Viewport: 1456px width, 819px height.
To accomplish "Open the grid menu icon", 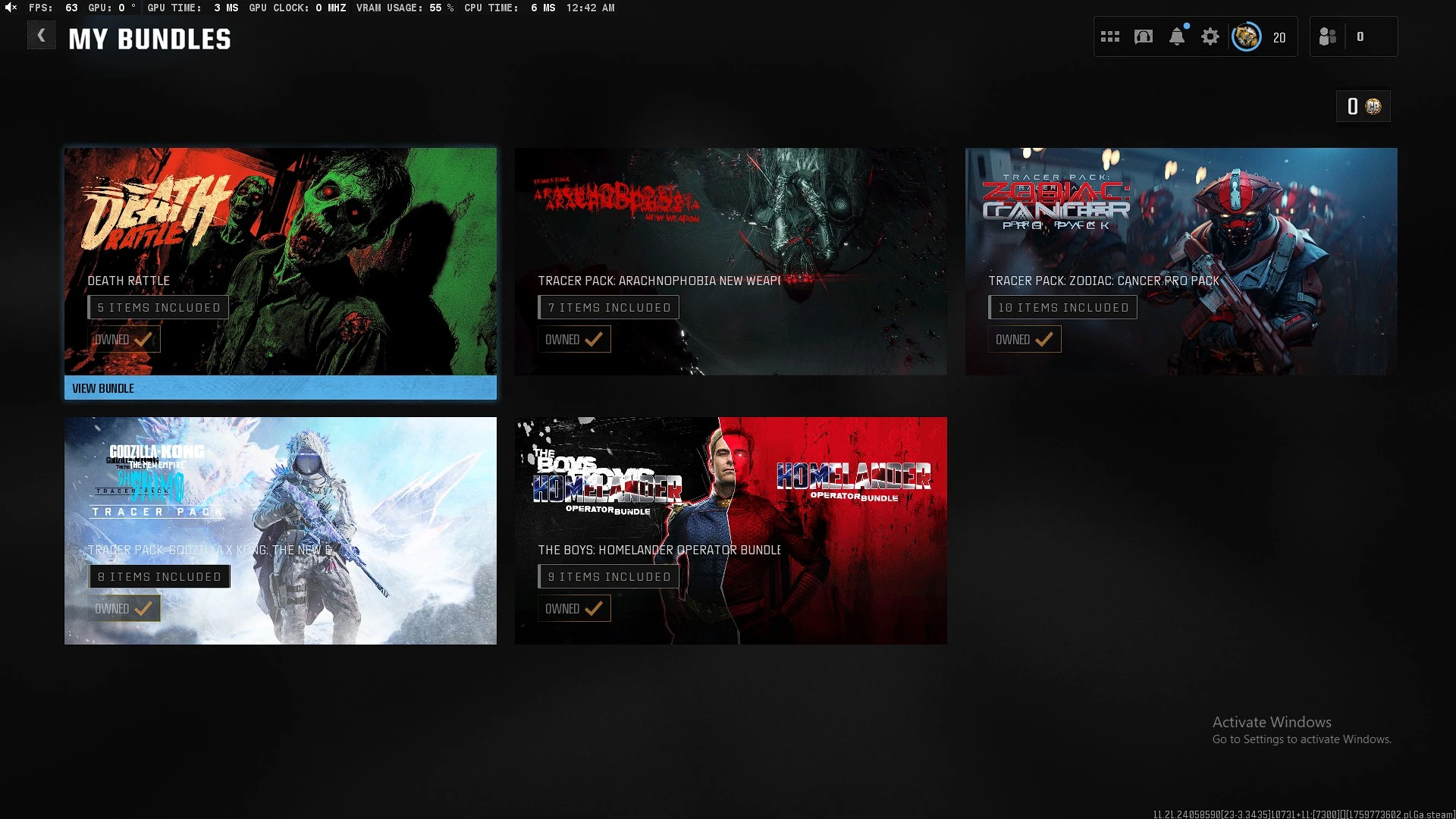I will pyautogui.click(x=1110, y=36).
